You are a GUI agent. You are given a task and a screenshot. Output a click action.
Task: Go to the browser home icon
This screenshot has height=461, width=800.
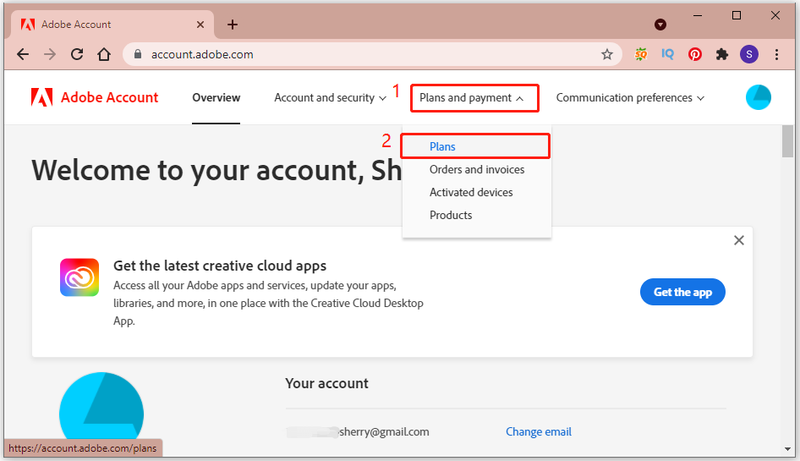[104, 54]
